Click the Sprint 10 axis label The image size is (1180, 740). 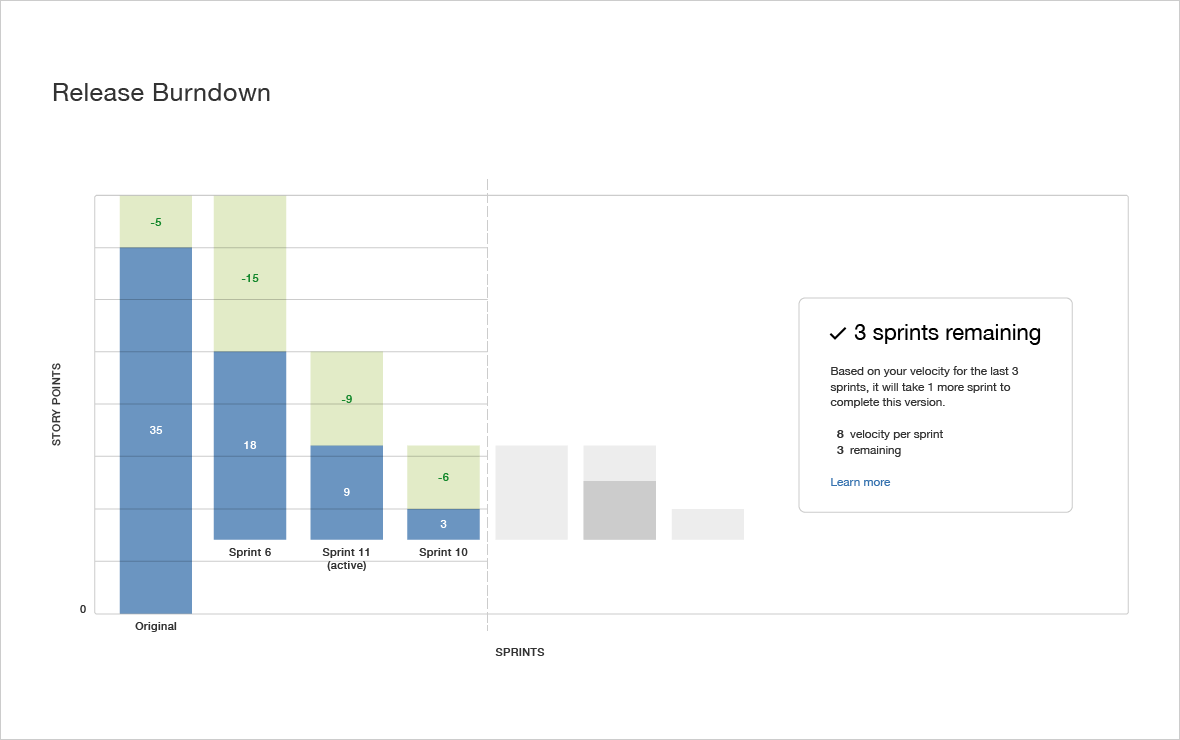pyautogui.click(x=443, y=552)
